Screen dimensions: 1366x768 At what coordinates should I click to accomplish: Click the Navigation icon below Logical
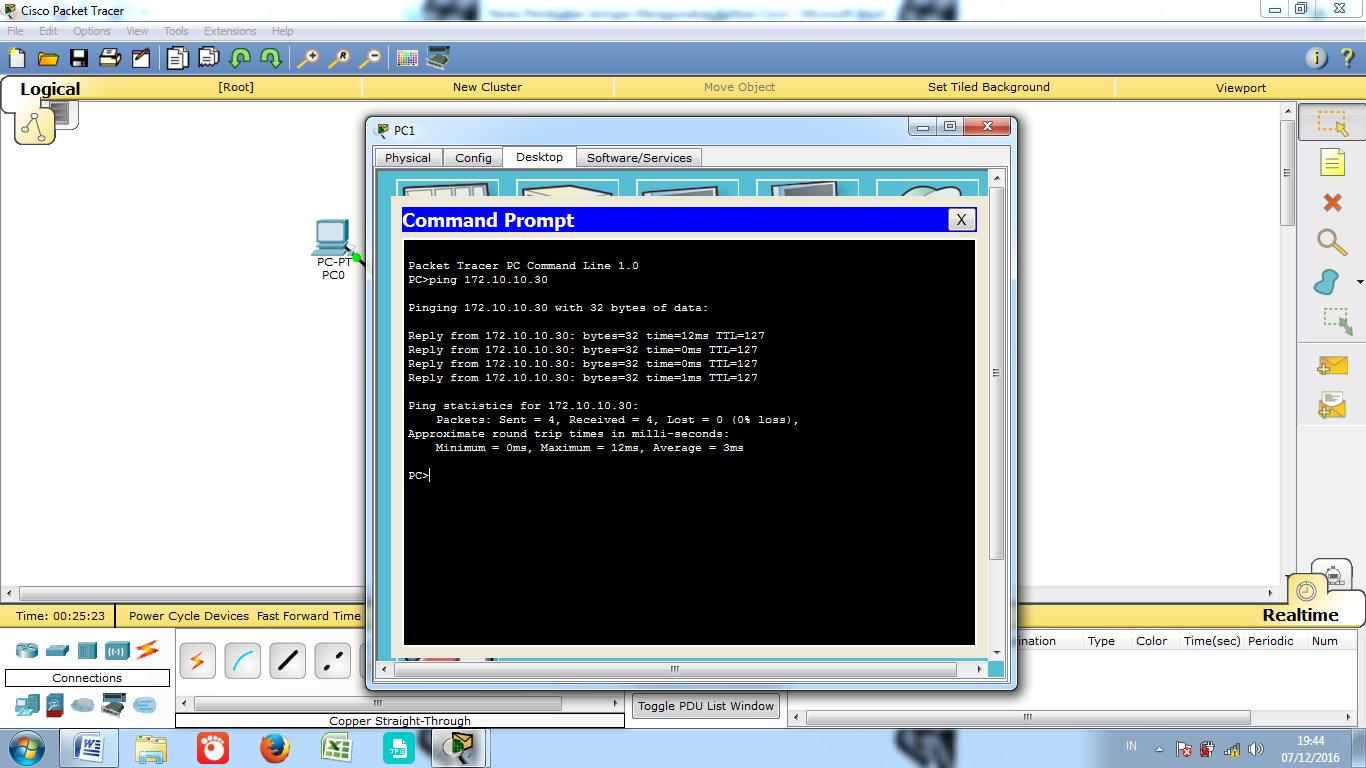[35, 126]
